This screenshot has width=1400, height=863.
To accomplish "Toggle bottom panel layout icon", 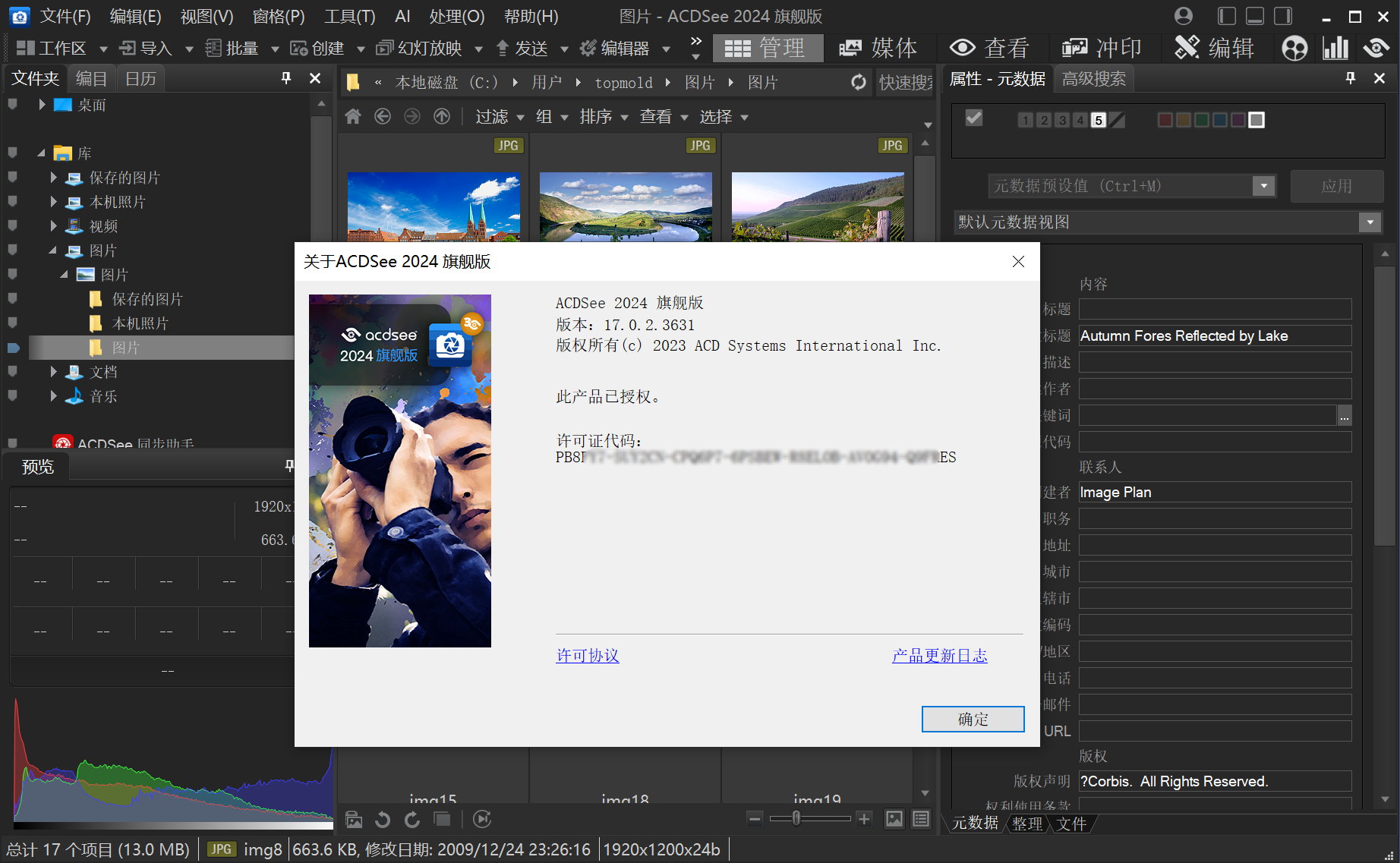I will pos(1254,16).
